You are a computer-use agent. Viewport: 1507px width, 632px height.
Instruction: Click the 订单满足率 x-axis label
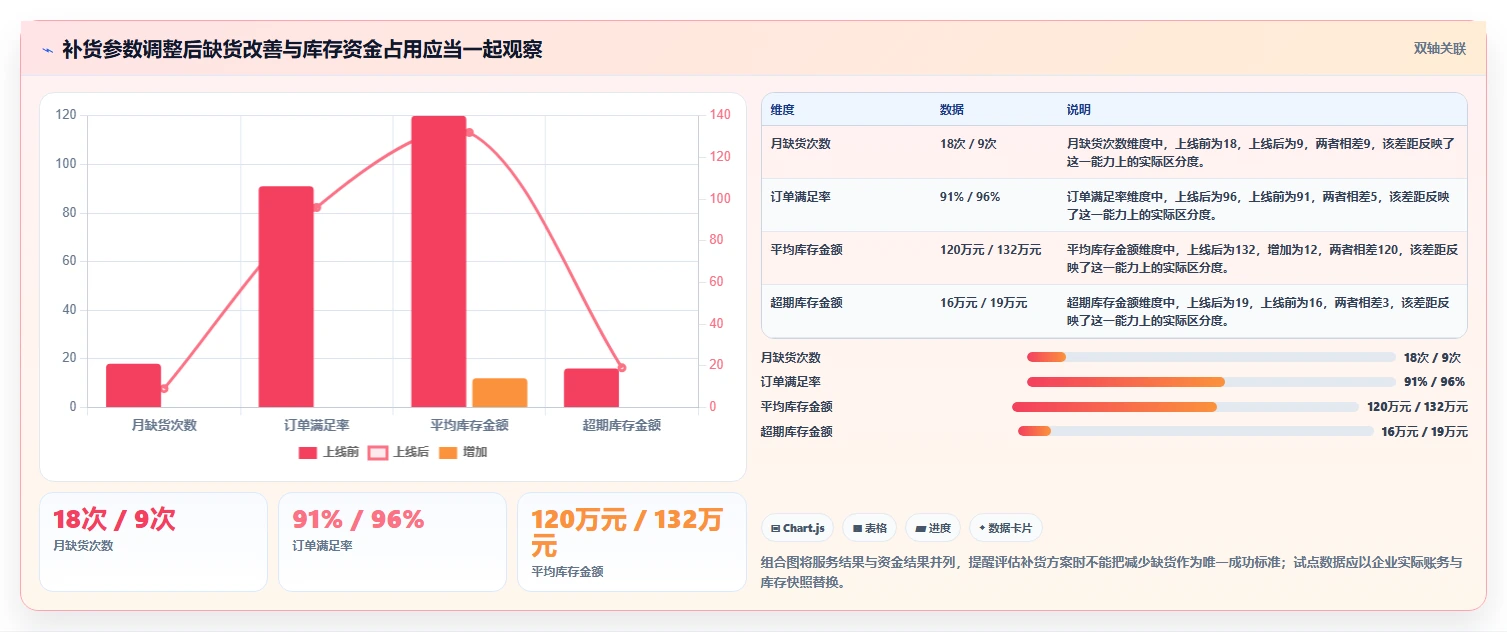tap(316, 425)
